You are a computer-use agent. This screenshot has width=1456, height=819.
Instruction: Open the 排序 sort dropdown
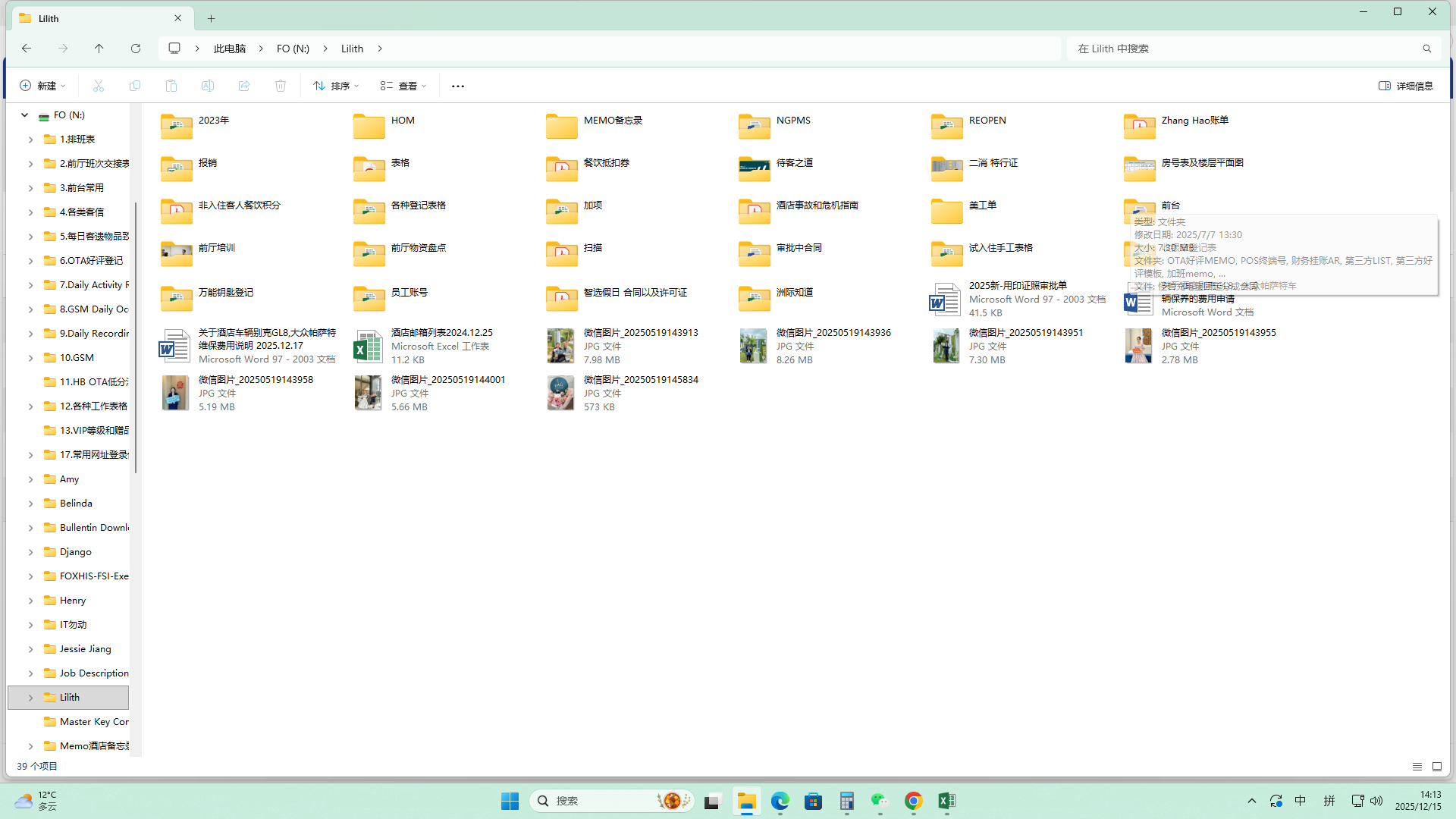(336, 86)
